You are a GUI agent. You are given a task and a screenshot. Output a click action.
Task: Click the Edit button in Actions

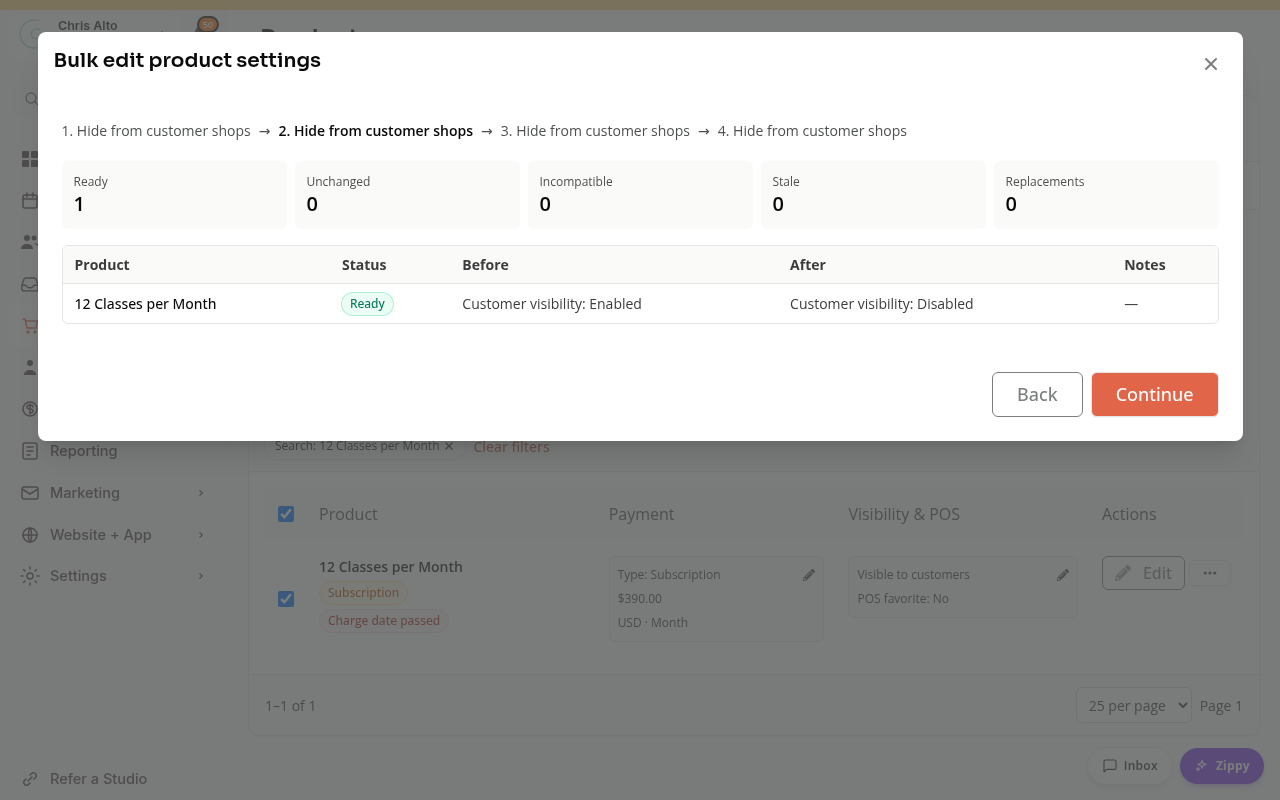(1143, 573)
